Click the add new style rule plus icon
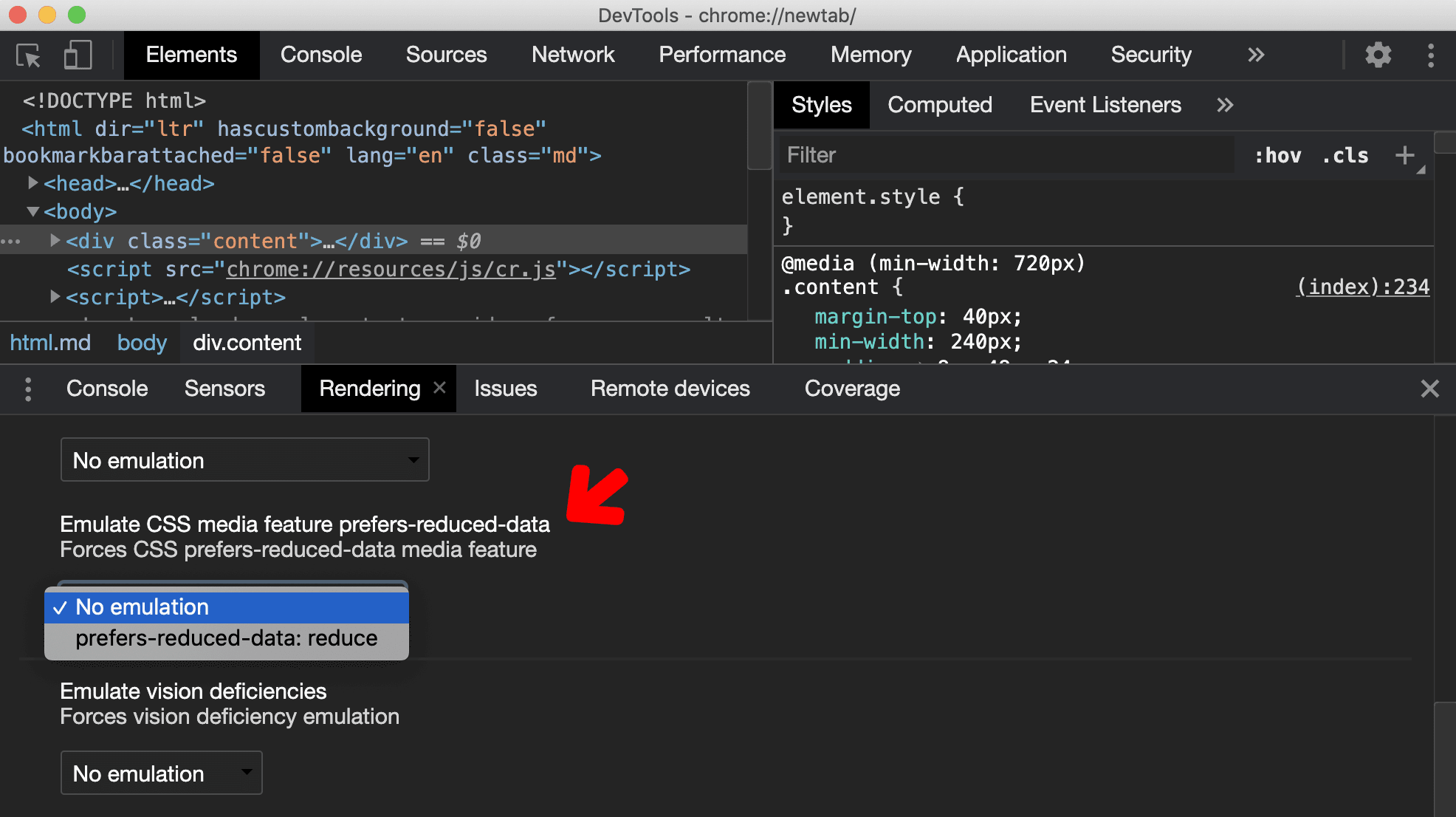This screenshot has height=817, width=1456. point(1405,155)
